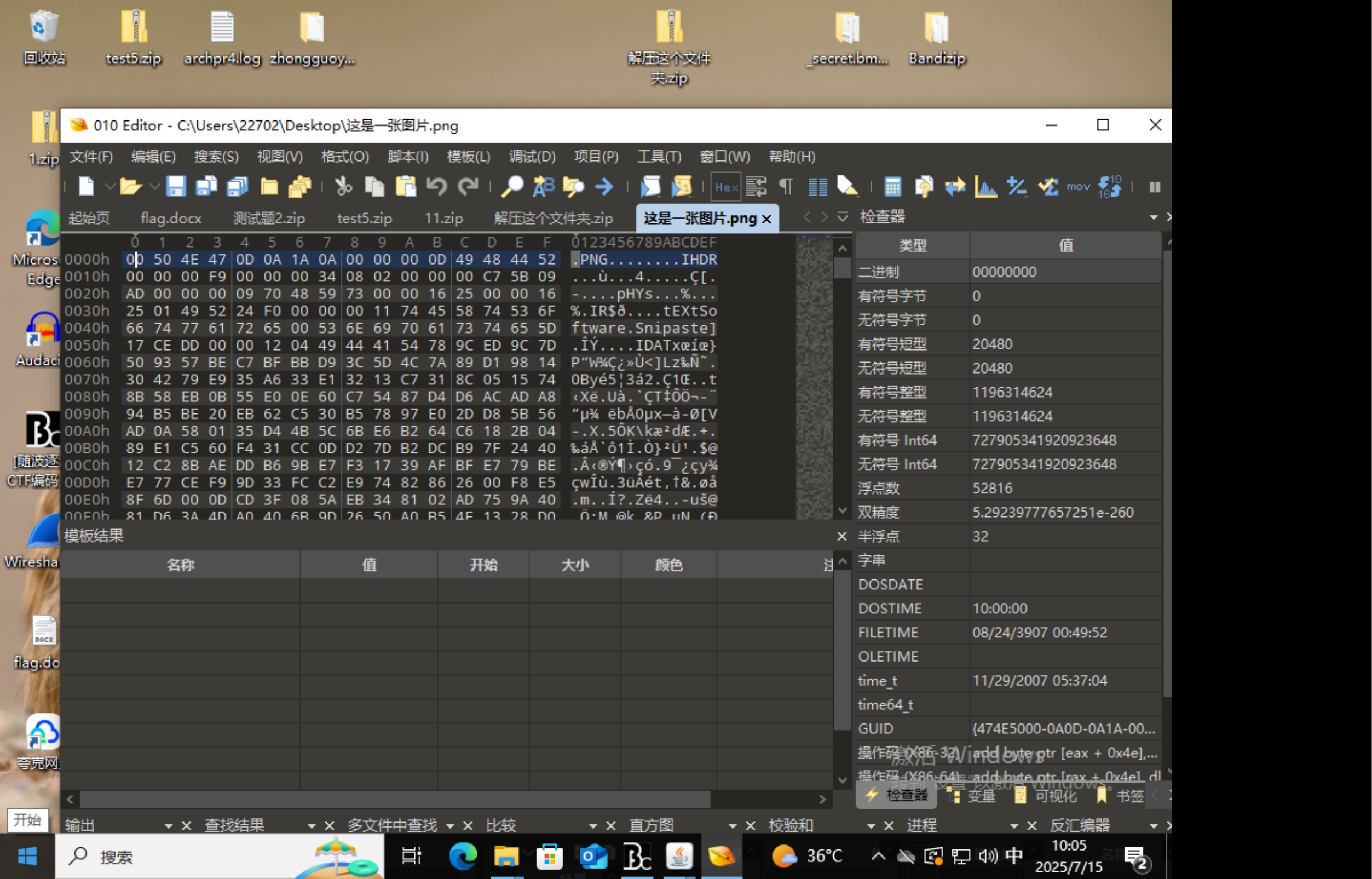Open the 模板(L) menu
Viewport: 1372px width, 879px height.
click(x=468, y=157)
